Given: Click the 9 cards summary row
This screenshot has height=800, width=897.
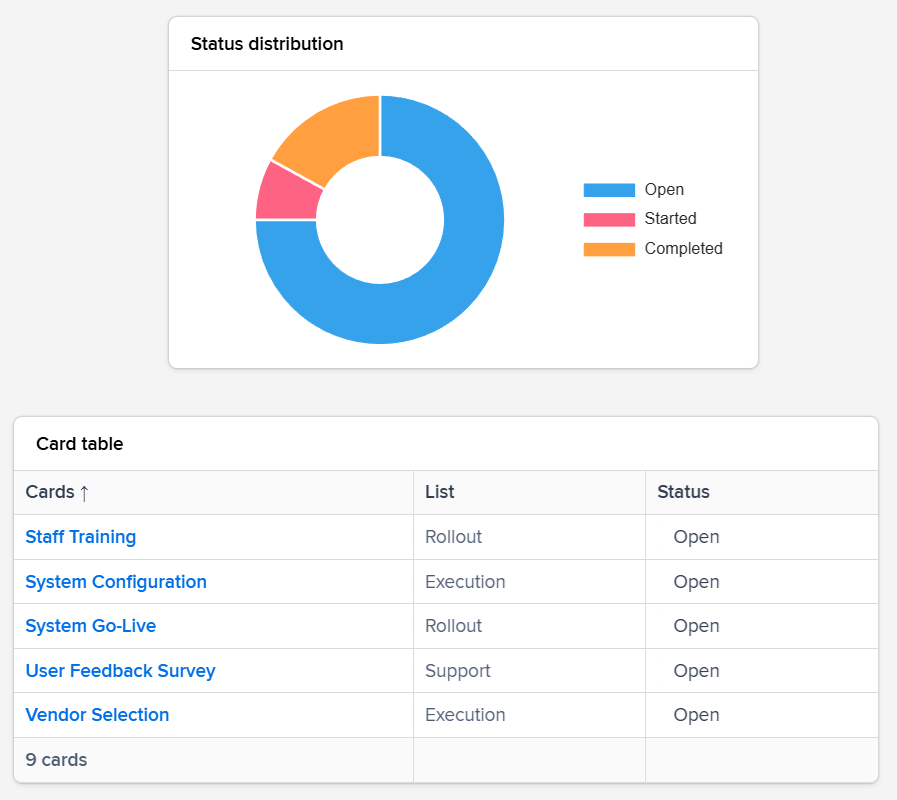Looking at the screenshot, I should coord(55,760).
